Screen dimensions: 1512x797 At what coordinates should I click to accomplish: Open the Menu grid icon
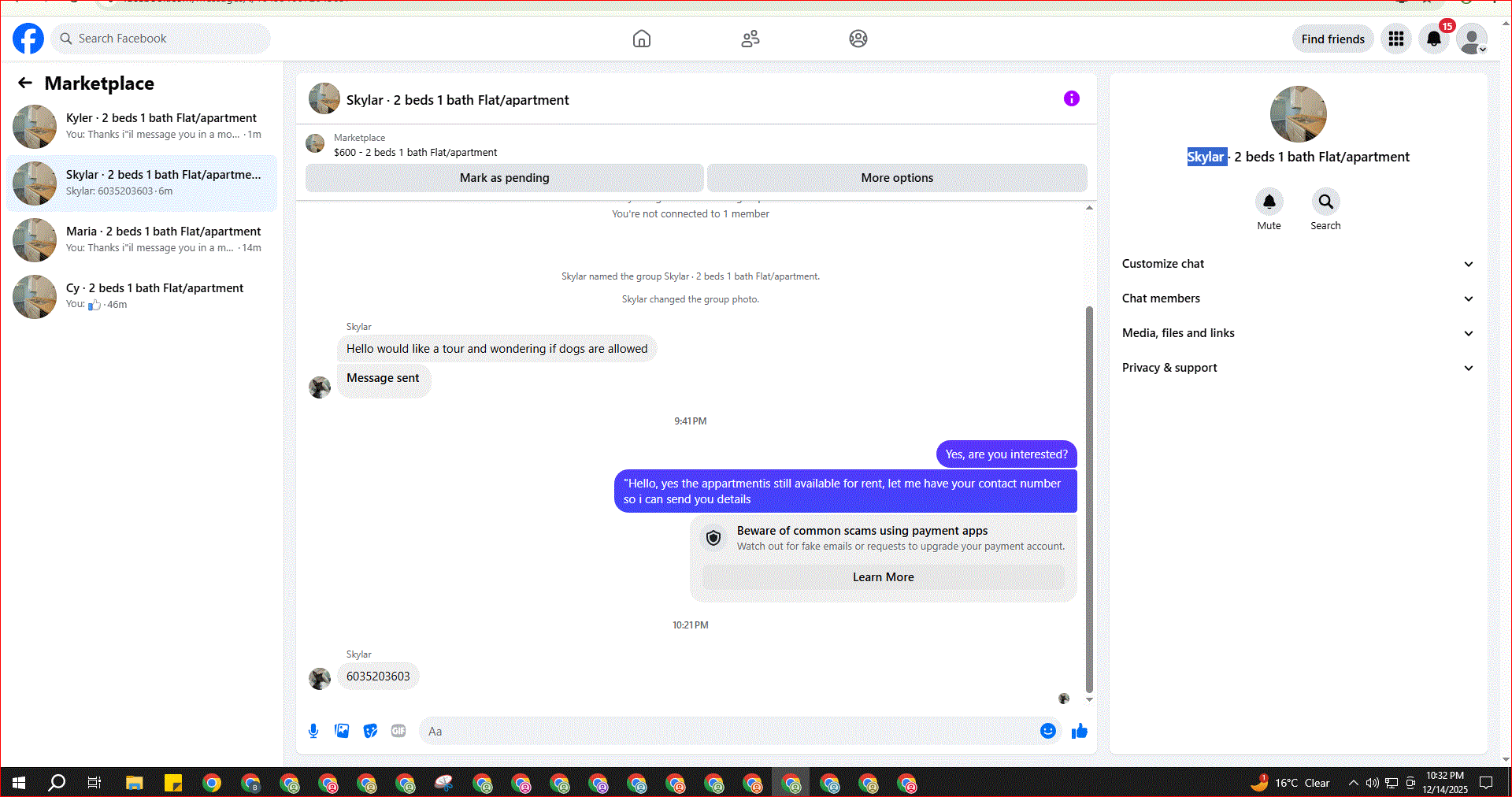tap(1396, 39)
